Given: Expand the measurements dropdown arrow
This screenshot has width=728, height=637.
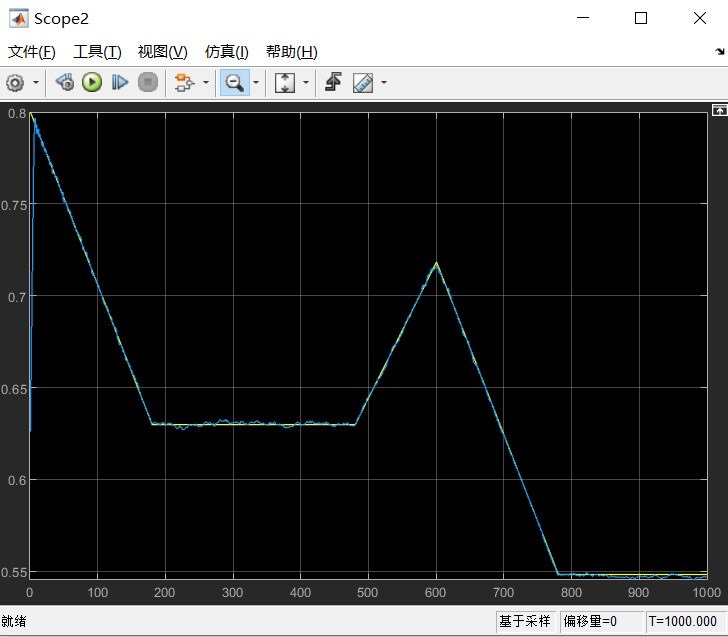Looking at the screenshot, I should [384, 83].
